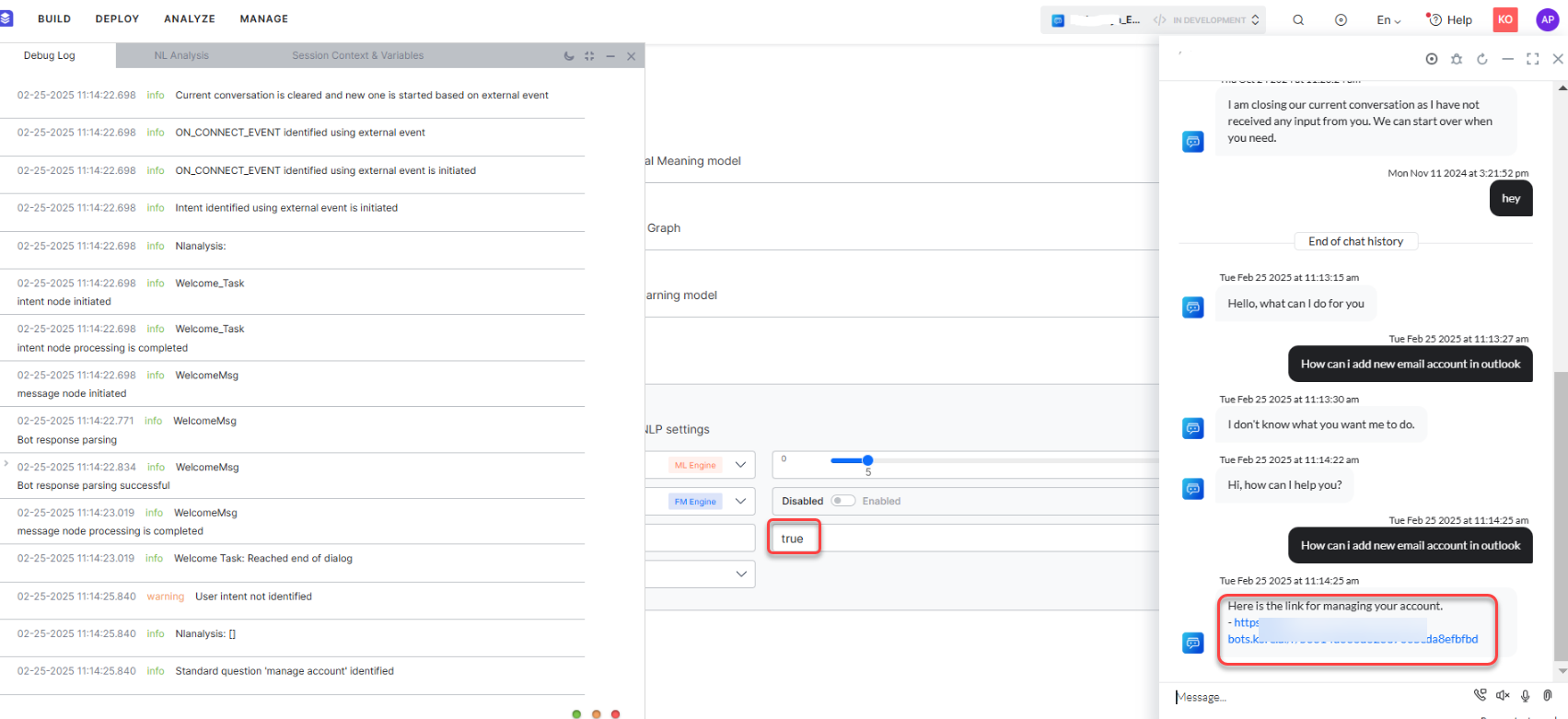The width and height of the screenshot is (1568, 719).
Task: Open the debug bug icon in chat header
Action: [1457, 59]
